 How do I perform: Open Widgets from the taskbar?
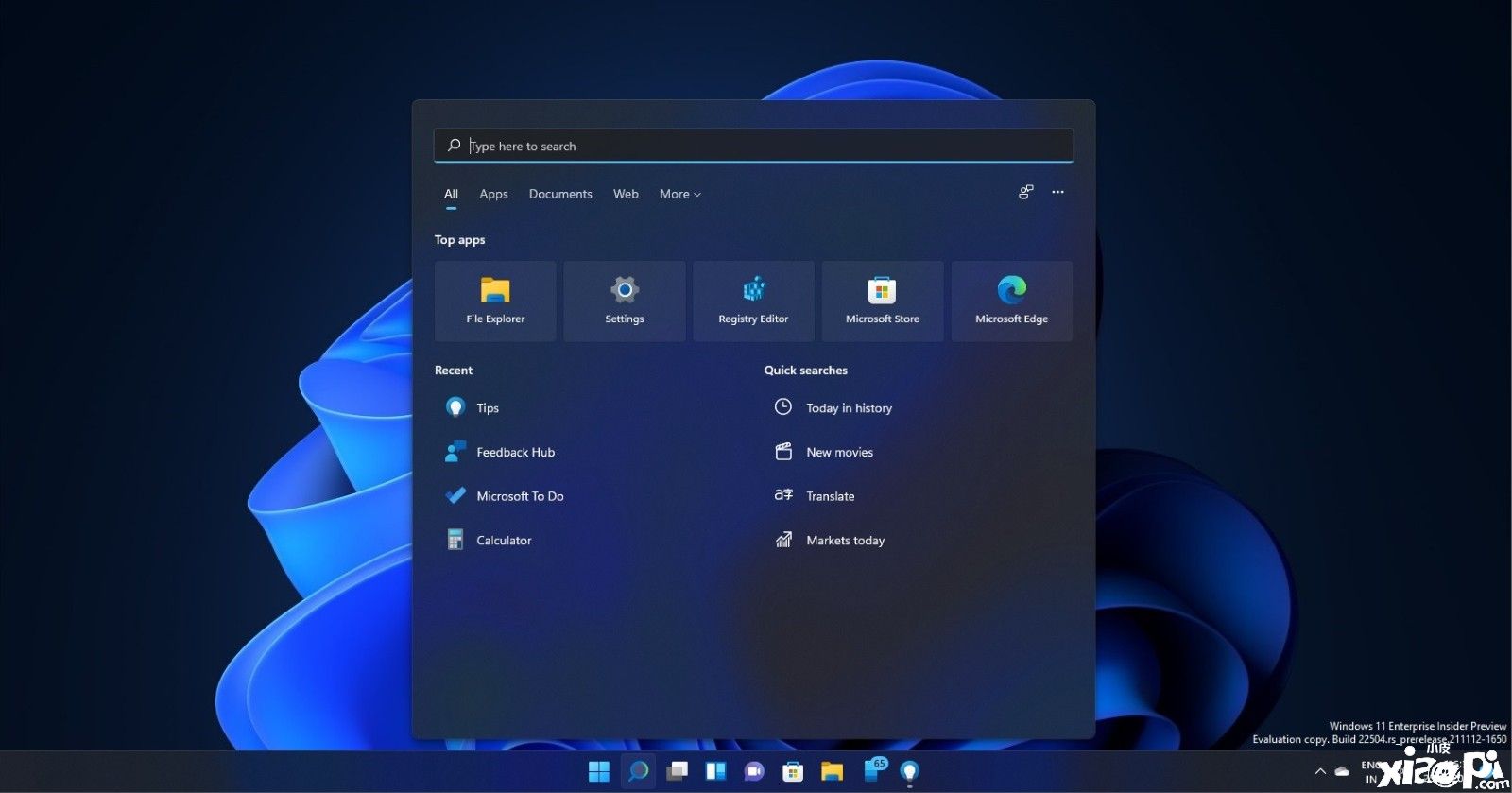pos(716,772)
